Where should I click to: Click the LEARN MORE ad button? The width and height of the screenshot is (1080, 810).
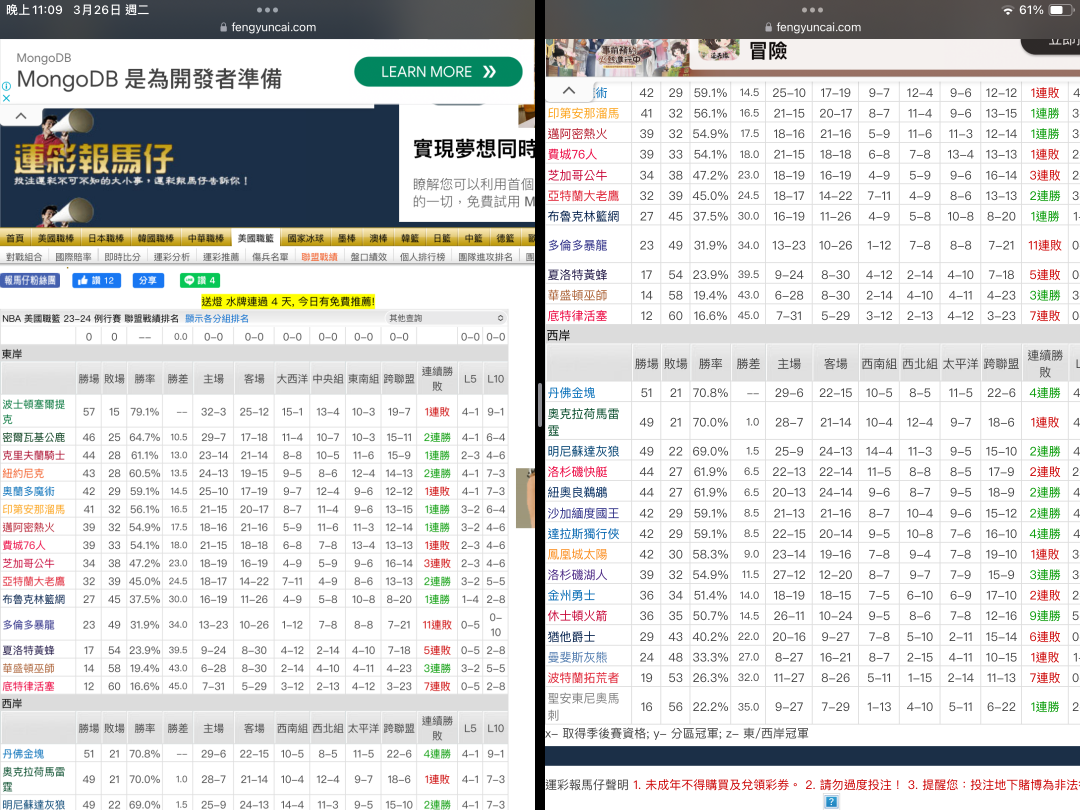438,72
